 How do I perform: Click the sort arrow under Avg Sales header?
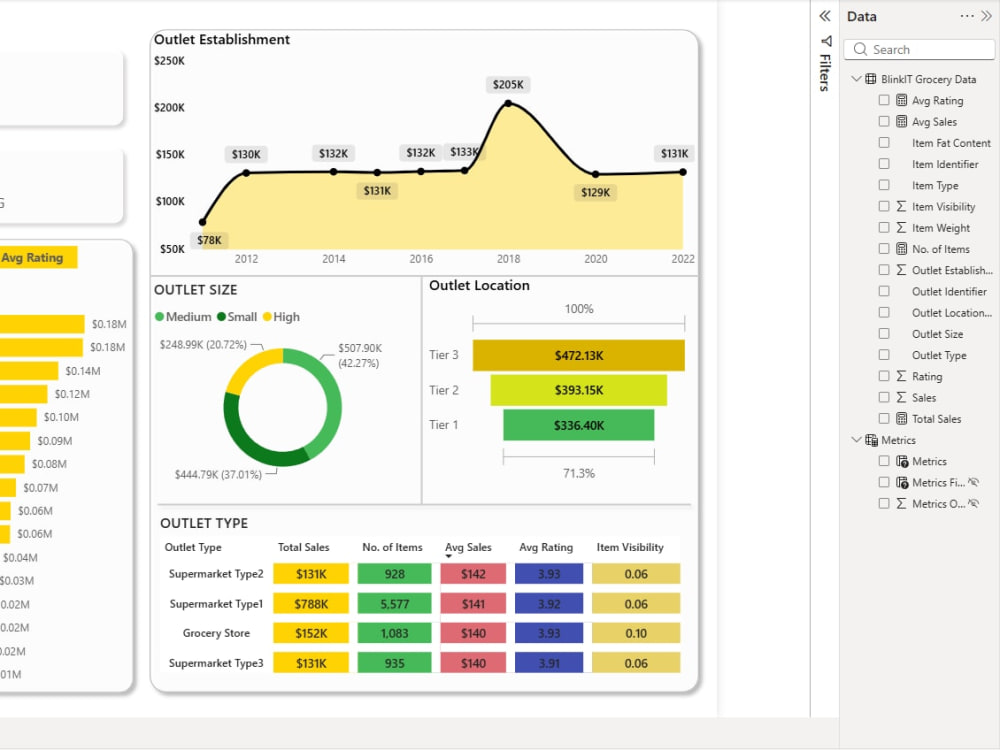point(448,557)
